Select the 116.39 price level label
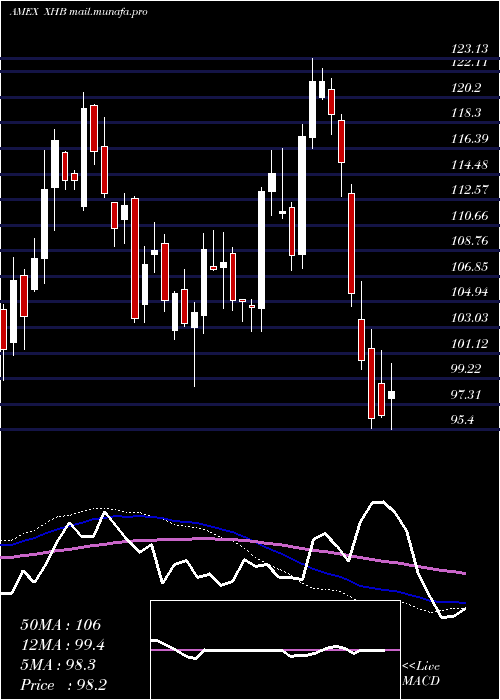The image size is (500, 700). (470, 139)
